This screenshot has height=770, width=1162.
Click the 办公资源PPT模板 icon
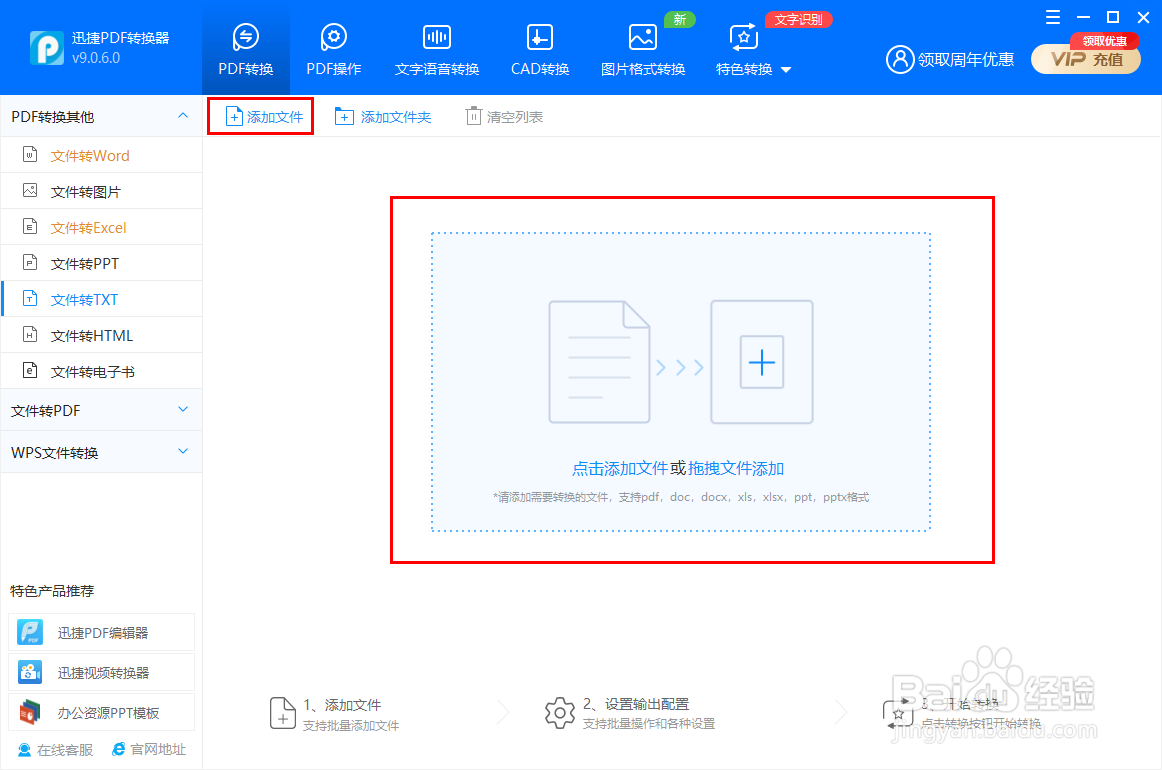click(x=30, y=712)
